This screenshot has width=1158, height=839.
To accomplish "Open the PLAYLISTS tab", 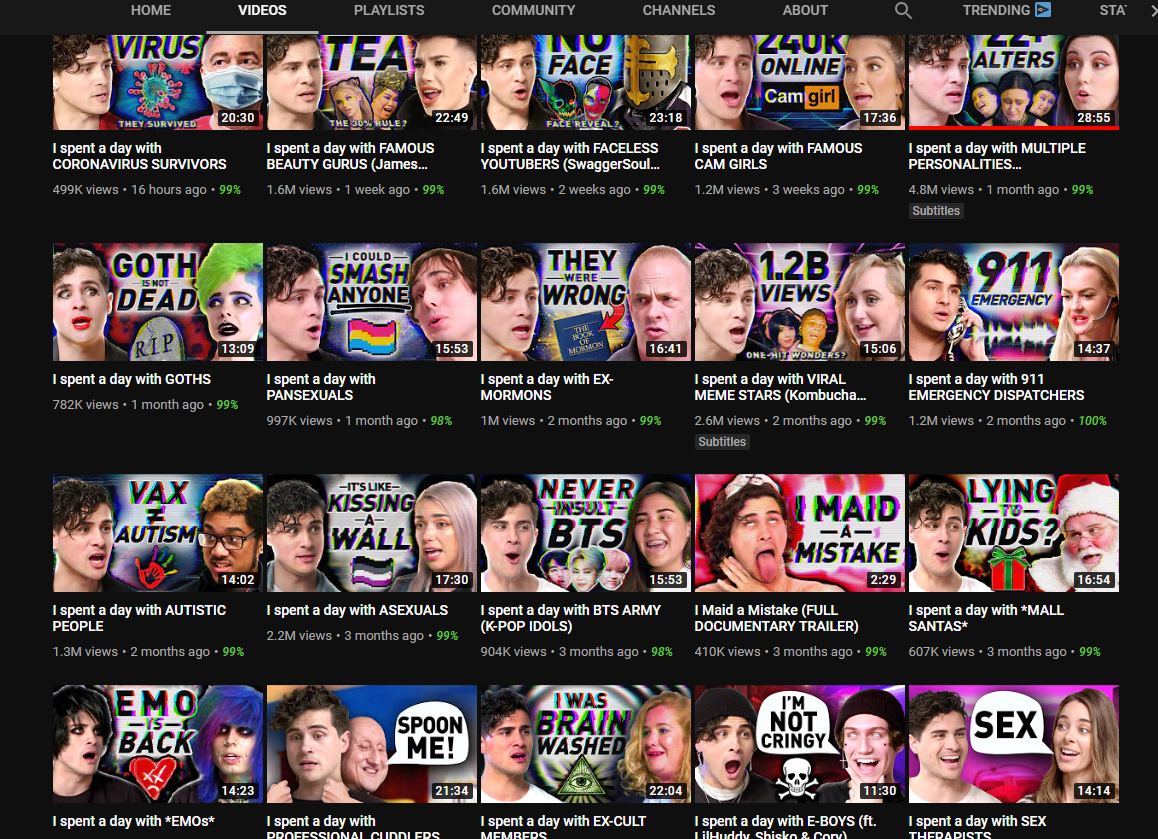I will [x=389, y=10].
